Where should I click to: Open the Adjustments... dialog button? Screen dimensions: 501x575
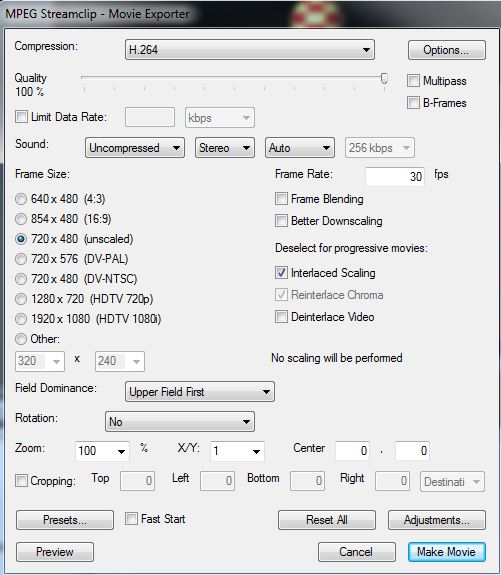pyautogui.click(x=437, y=520)
